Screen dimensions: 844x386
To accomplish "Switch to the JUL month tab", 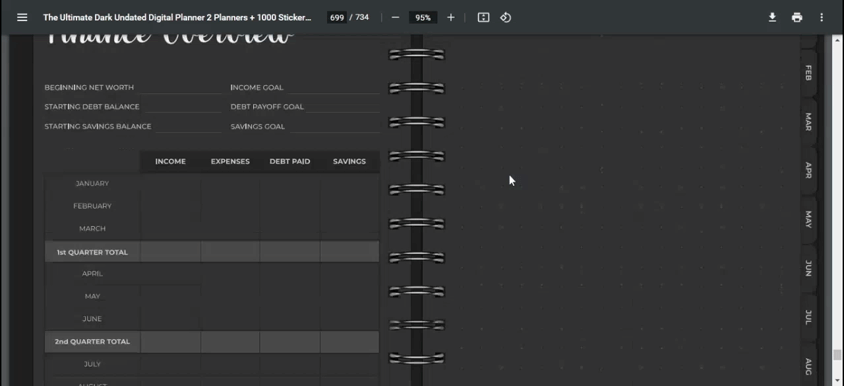I will click(808, 317).
